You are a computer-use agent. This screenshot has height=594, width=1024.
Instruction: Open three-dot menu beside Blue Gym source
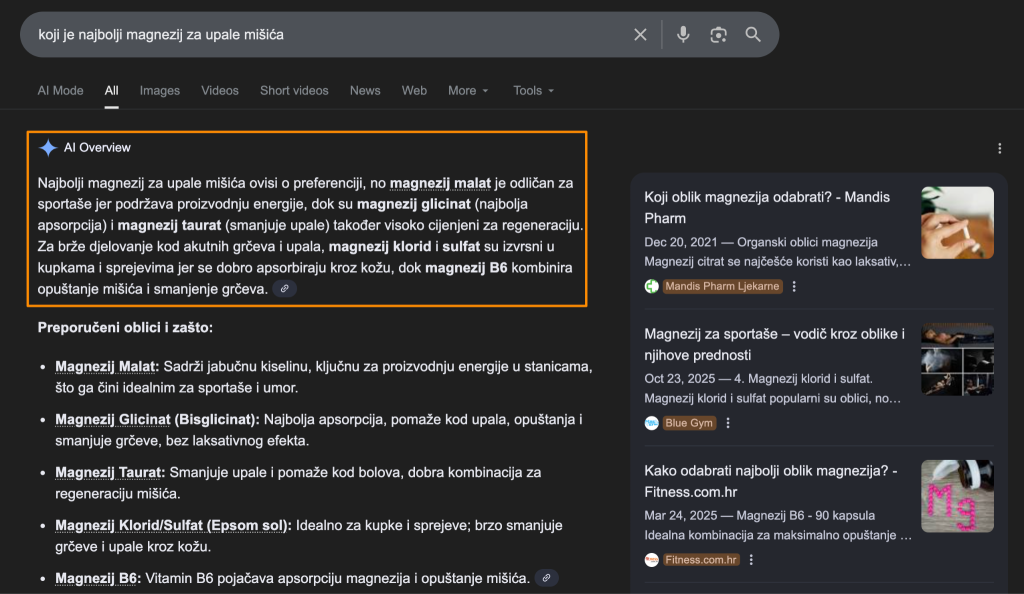728,423
